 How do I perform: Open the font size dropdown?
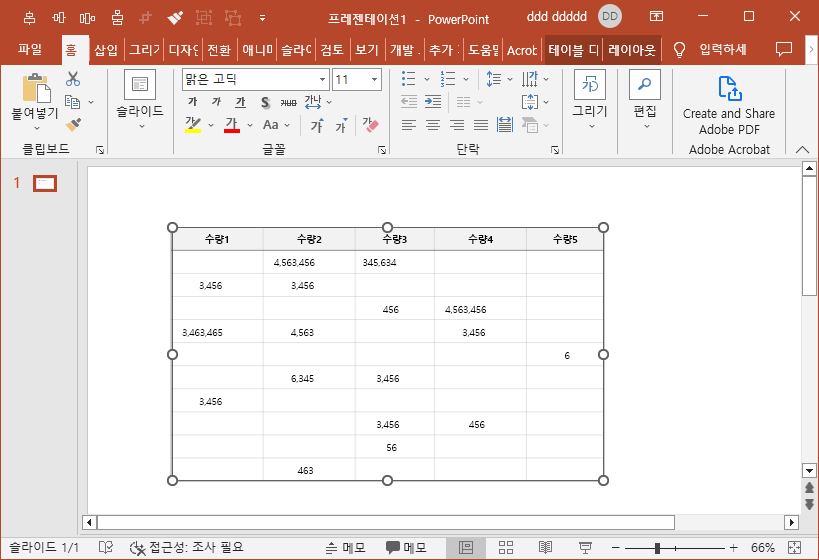[x=375, y=79]
